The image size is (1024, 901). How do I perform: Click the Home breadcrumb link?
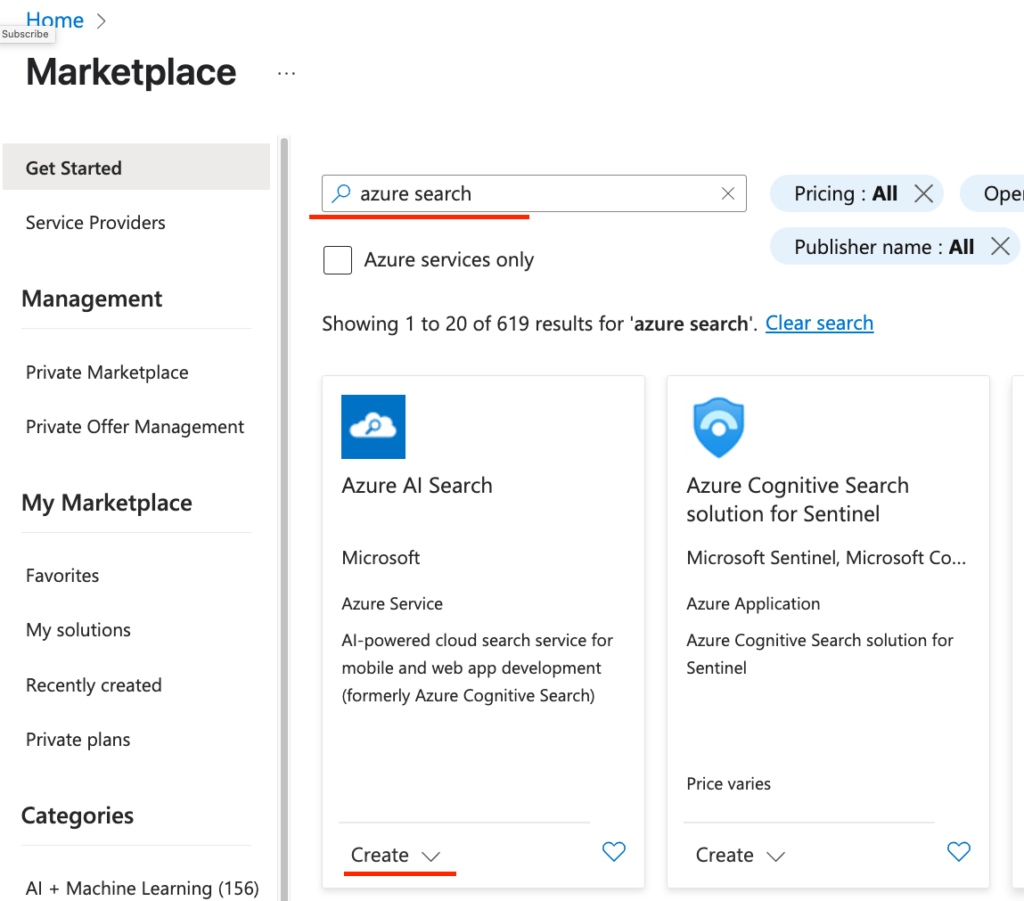click(55, 20)
